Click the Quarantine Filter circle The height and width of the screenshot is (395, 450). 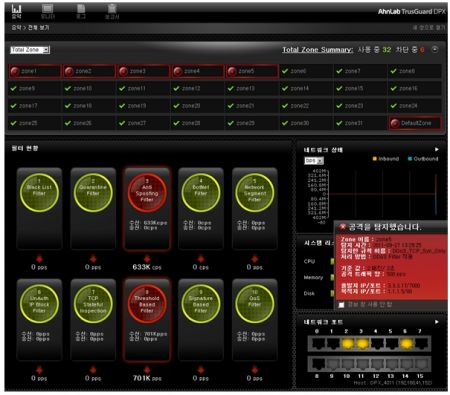coord(93,193)
